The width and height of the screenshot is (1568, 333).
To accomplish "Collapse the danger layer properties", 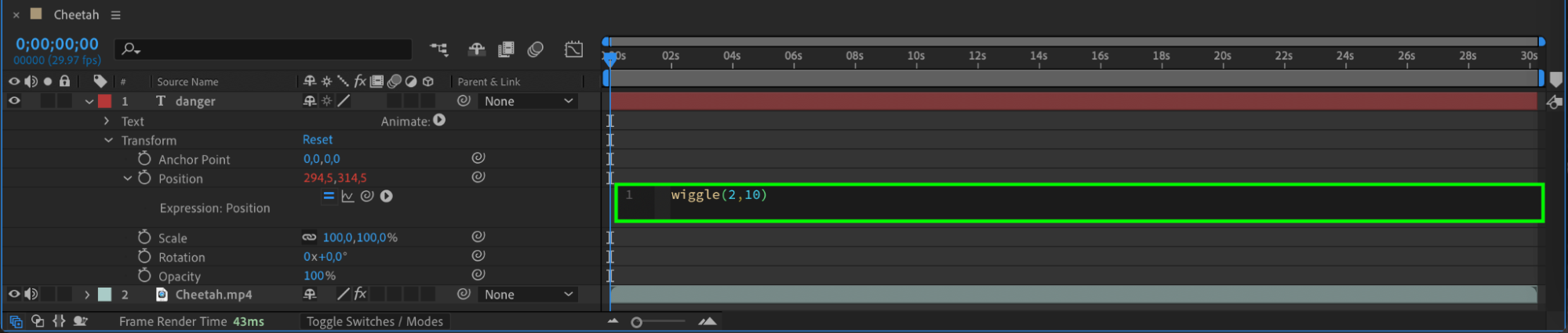I will click(89, 101).
